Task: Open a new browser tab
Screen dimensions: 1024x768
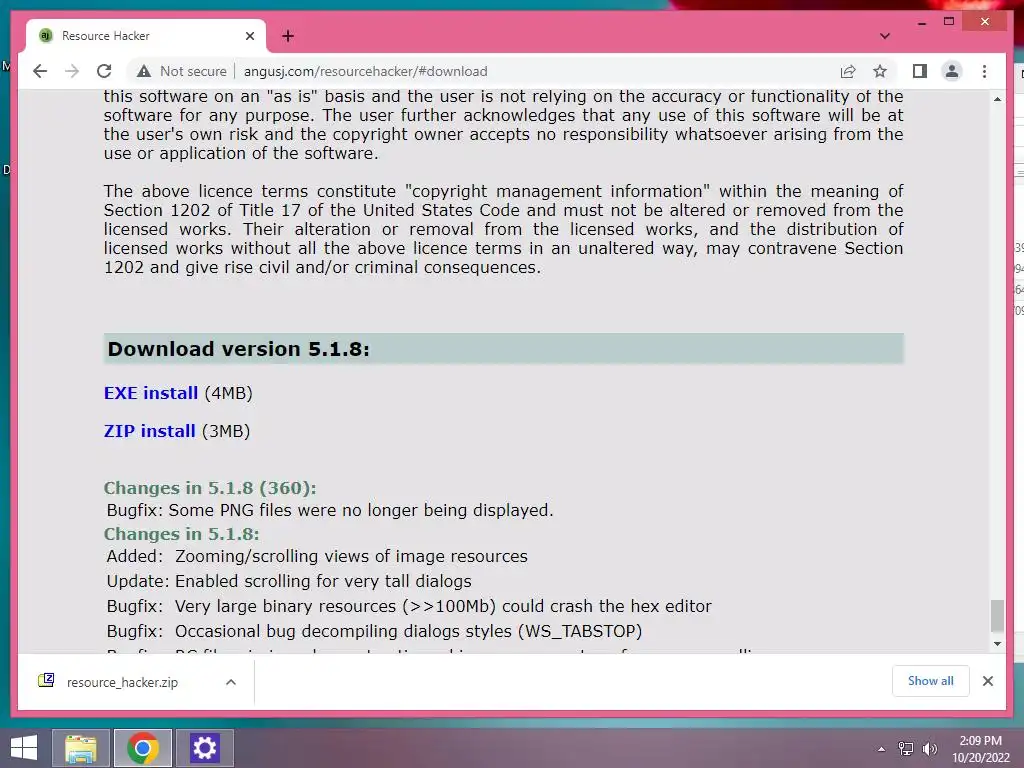Action: [288, 36]
